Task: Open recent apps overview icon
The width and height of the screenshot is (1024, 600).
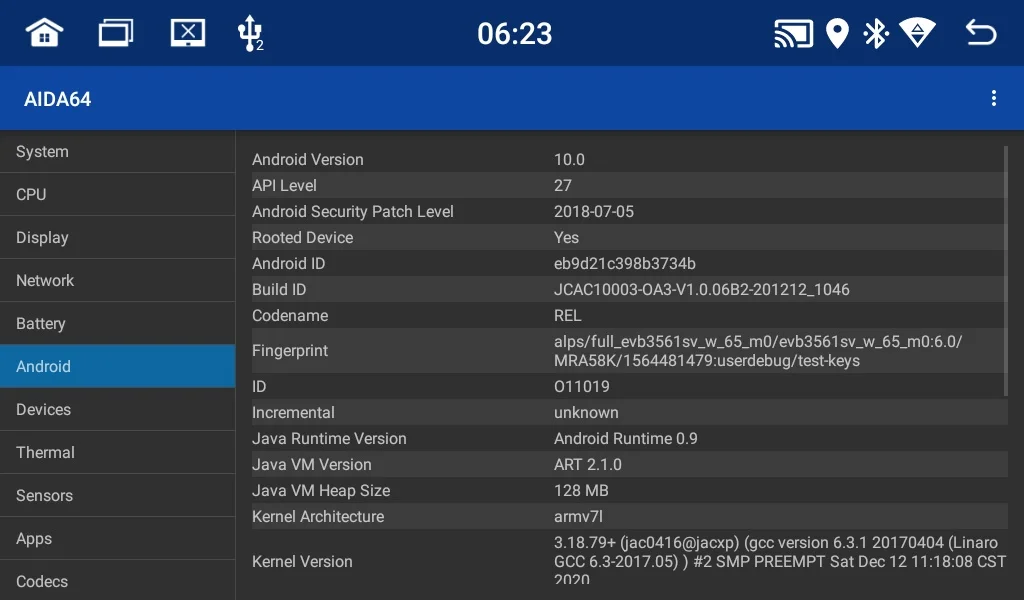Action: tap(116, 33)
